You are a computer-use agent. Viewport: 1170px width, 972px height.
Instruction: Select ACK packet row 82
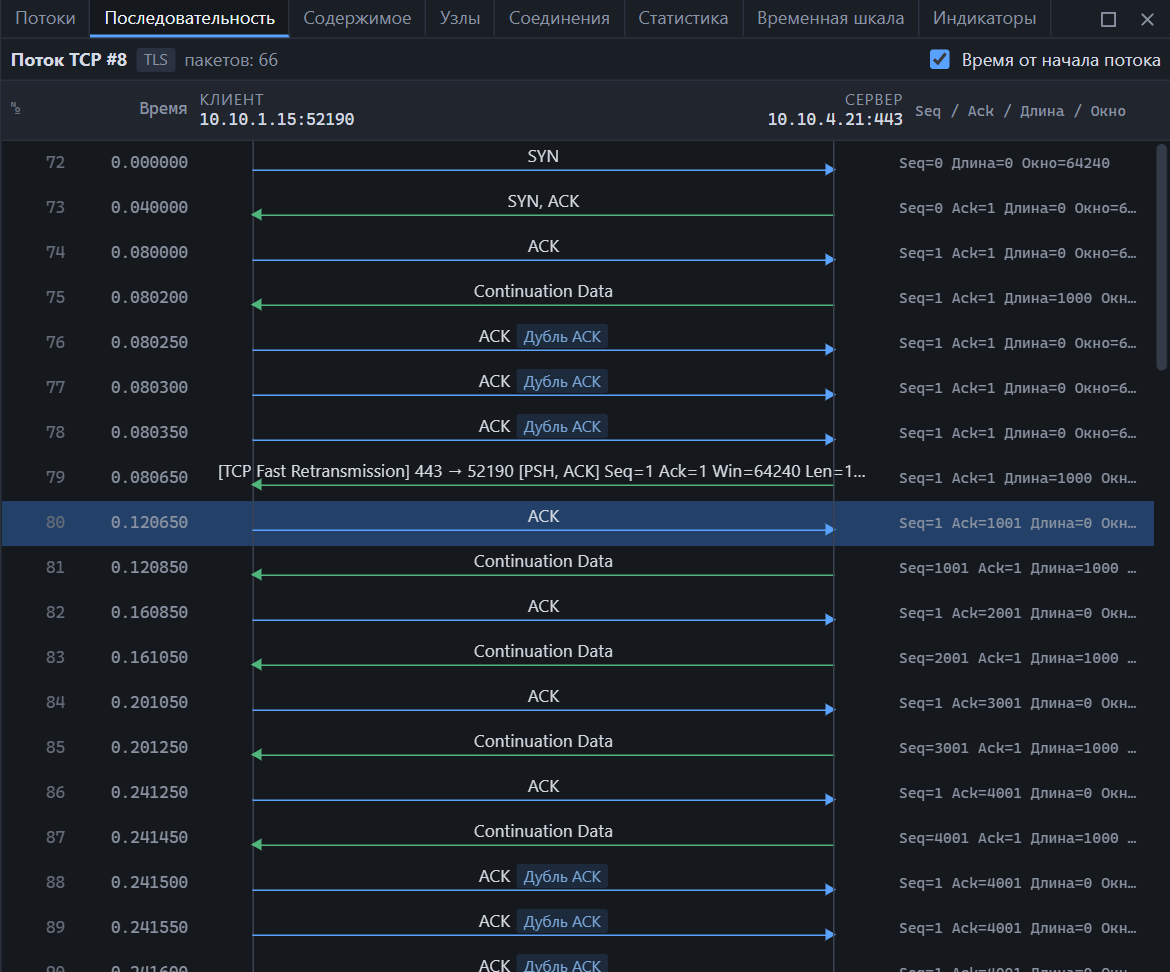click(578, 612)
